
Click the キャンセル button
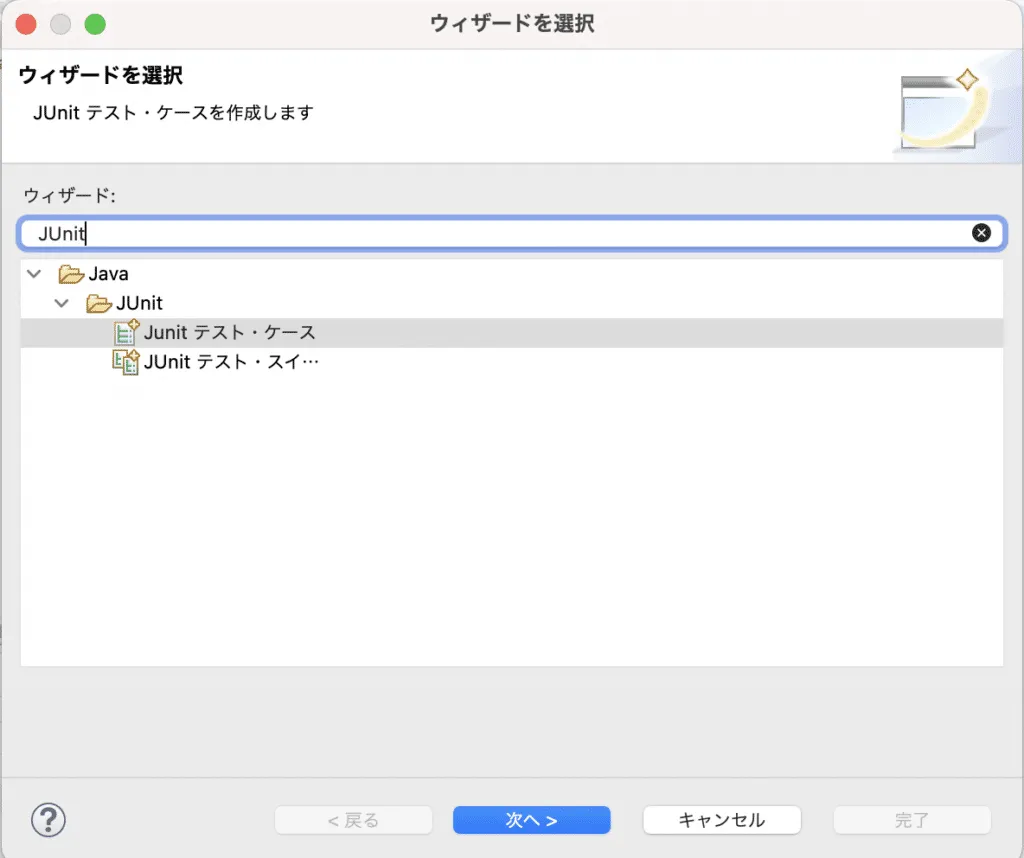pos(722,820)
